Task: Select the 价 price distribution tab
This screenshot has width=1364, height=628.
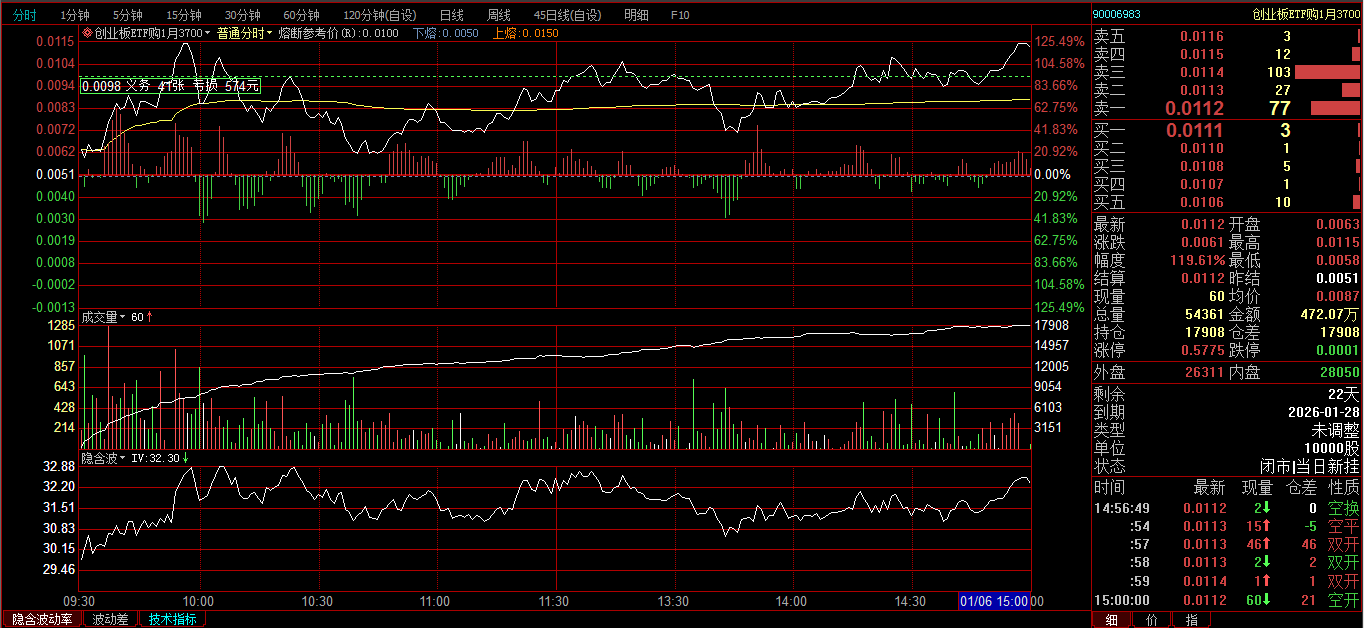Action: [1151, 619]
